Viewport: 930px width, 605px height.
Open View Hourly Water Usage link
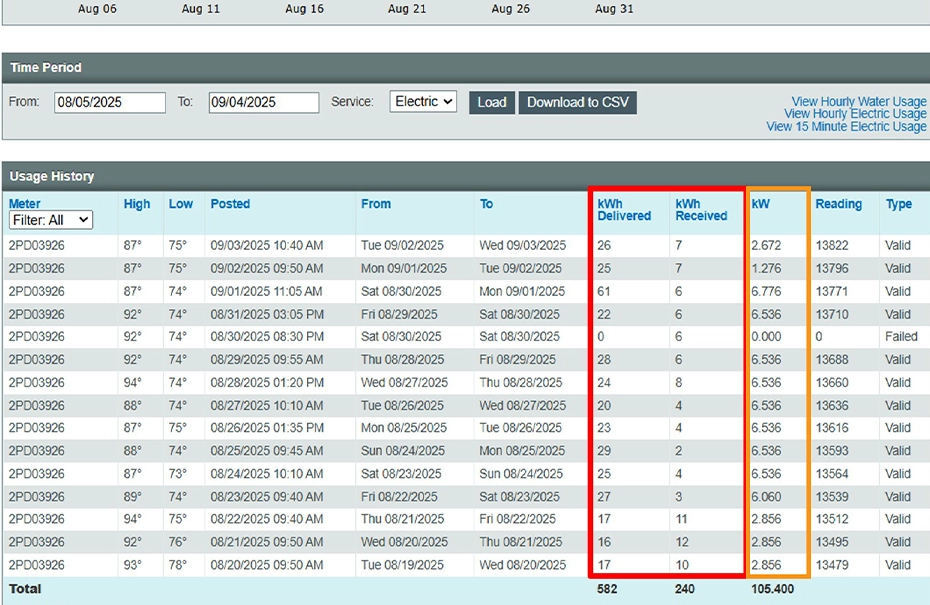(858, 102)
